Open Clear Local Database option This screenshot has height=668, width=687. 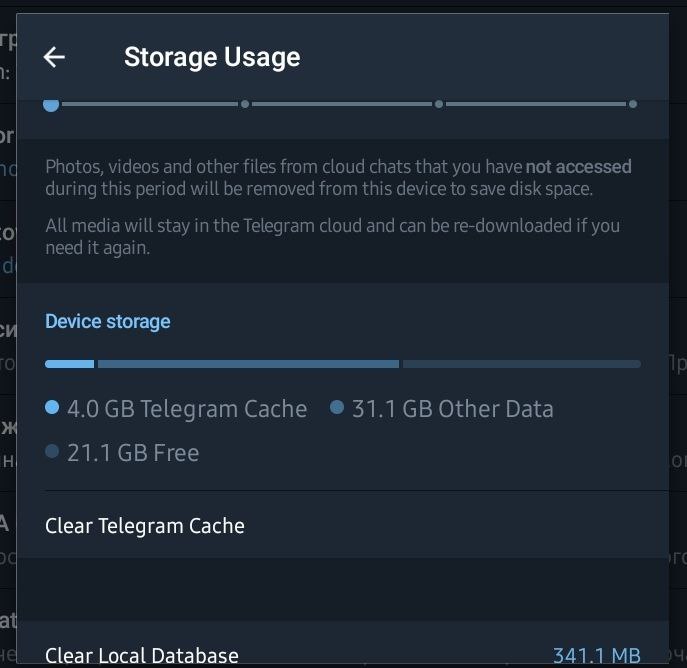[x=142, y=656]
